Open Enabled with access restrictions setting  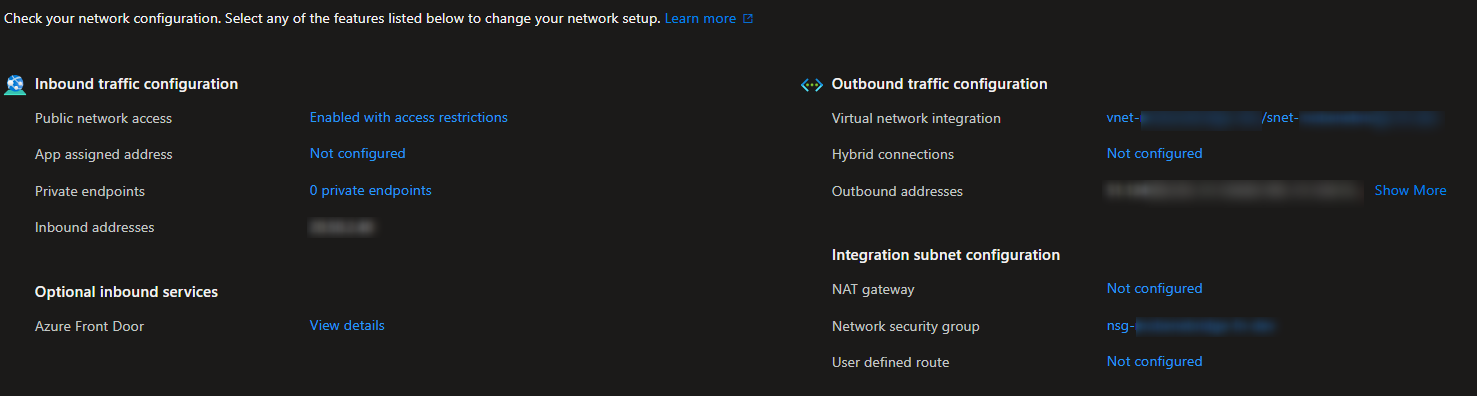point(409,118)
